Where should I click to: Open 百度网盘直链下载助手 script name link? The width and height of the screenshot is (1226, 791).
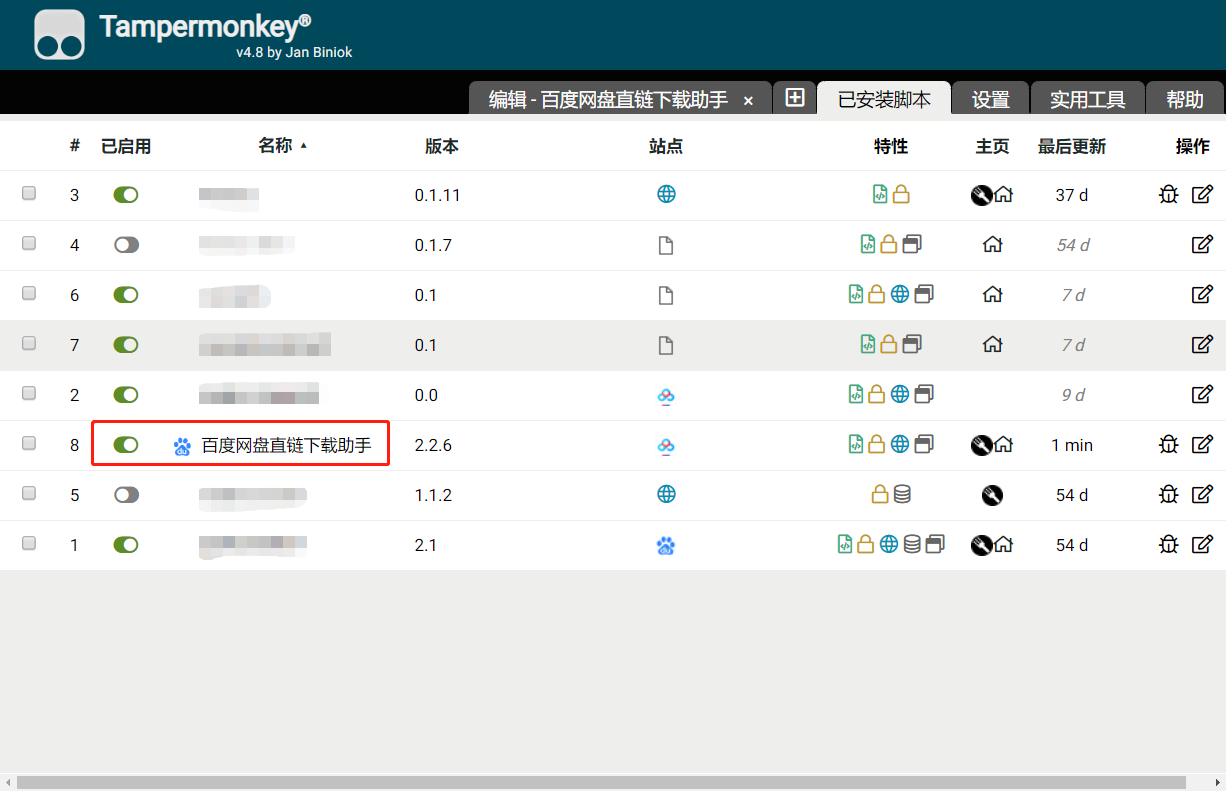(x=286, y=446)
